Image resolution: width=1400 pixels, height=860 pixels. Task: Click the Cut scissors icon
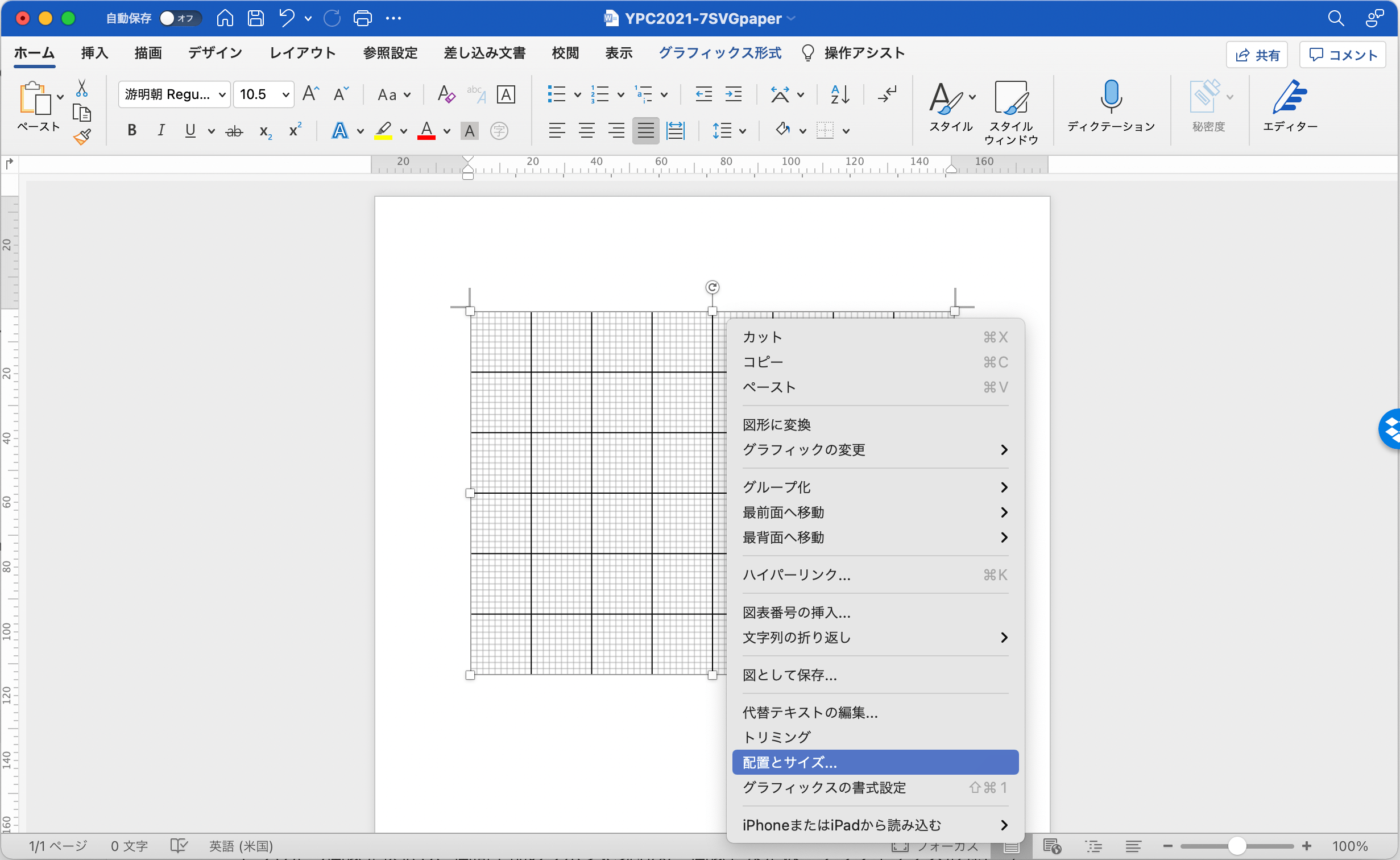tap(82, 88)
